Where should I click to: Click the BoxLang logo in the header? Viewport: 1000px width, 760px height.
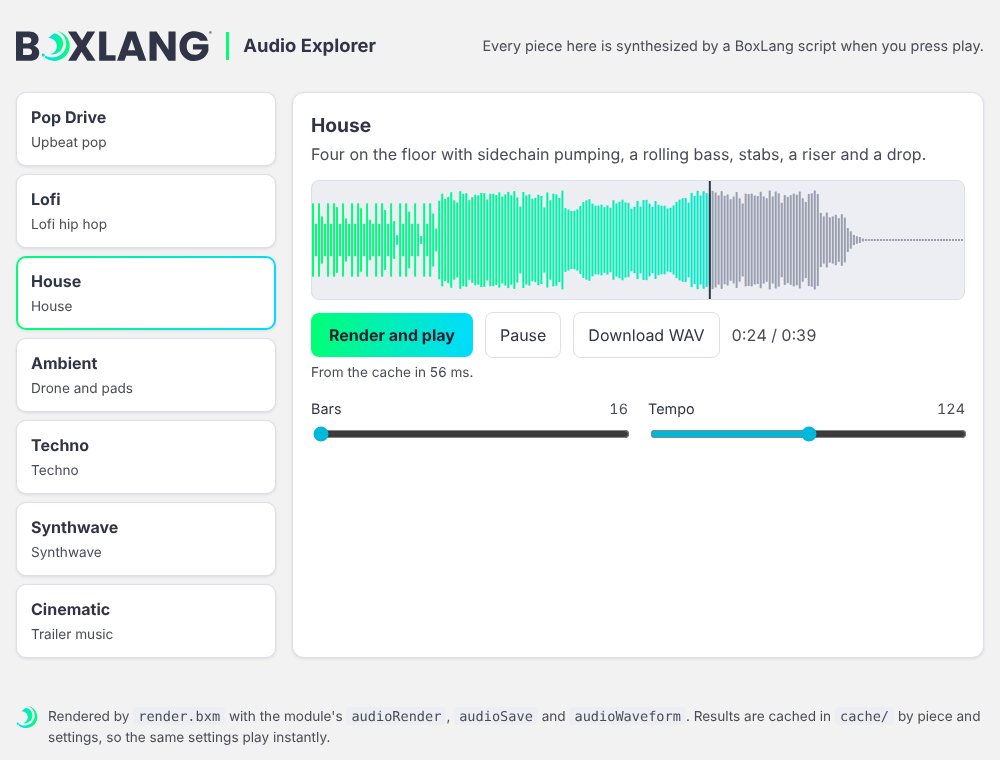pyautogui.click(x=113, y=46)
